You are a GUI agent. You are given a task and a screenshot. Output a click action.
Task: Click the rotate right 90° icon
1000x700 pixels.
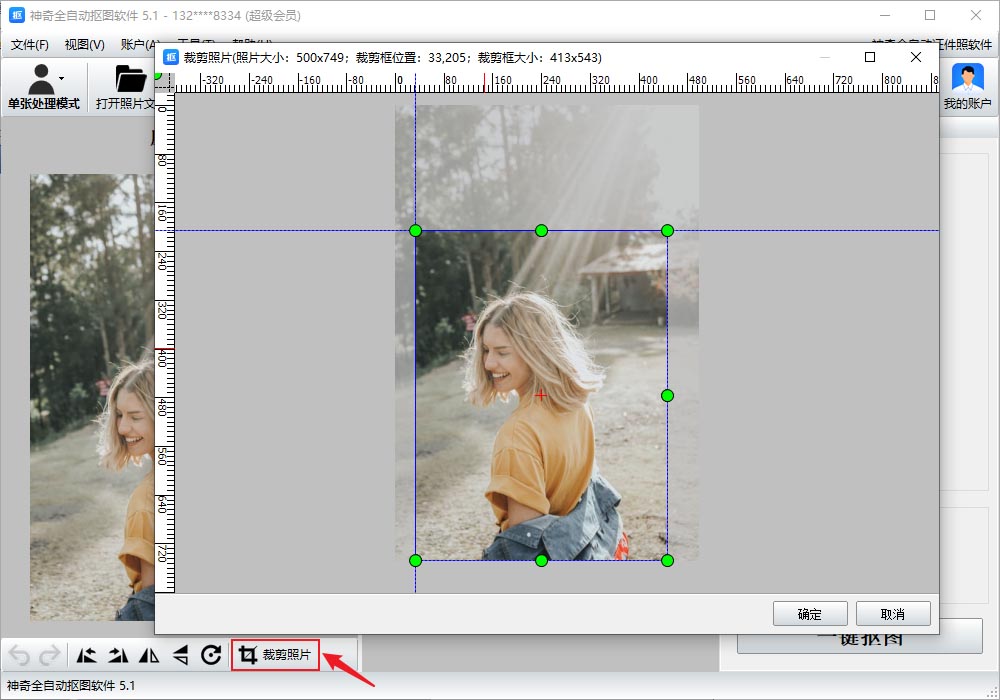point(119,656)
